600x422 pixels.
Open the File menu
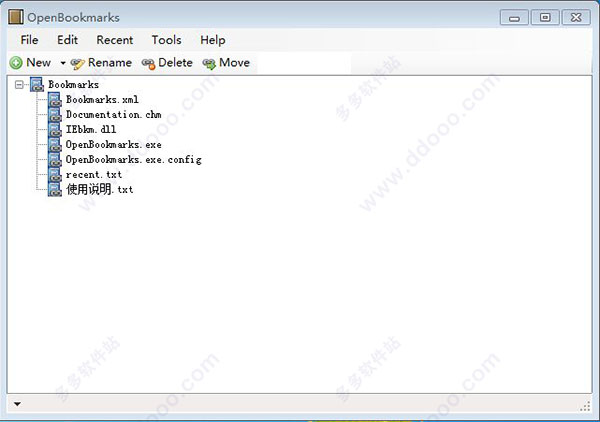(29, 40)
